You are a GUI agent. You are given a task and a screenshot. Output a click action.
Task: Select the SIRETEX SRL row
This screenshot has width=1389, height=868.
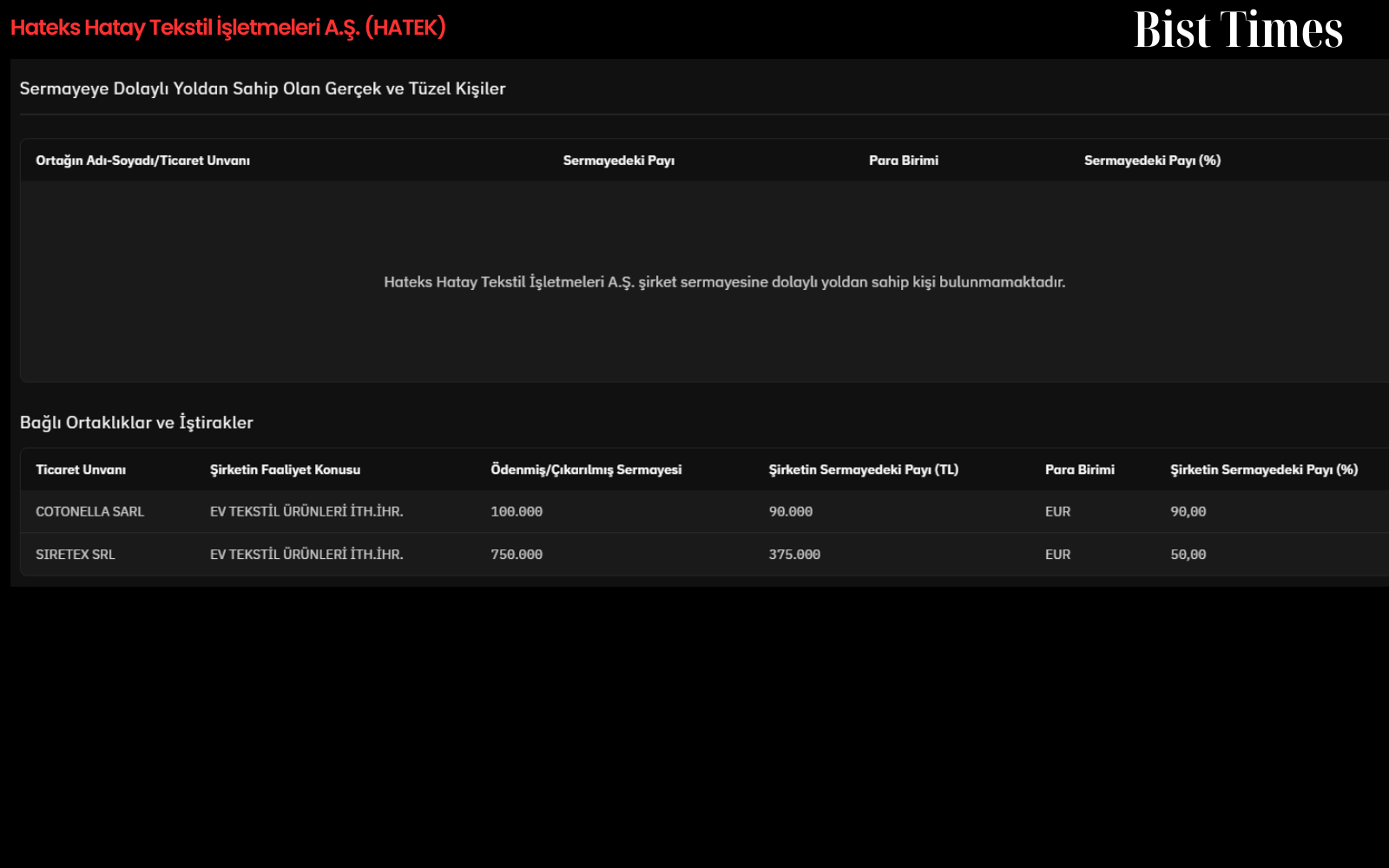(704, 554)
